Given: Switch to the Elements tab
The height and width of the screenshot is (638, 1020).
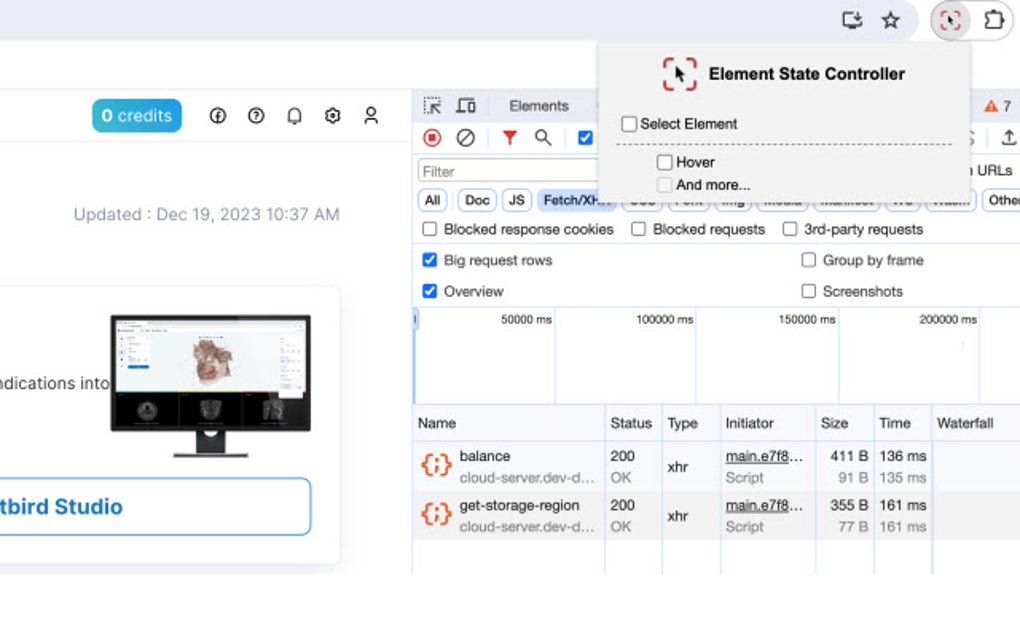Looking at the screenshot, I should coord(539,105).
